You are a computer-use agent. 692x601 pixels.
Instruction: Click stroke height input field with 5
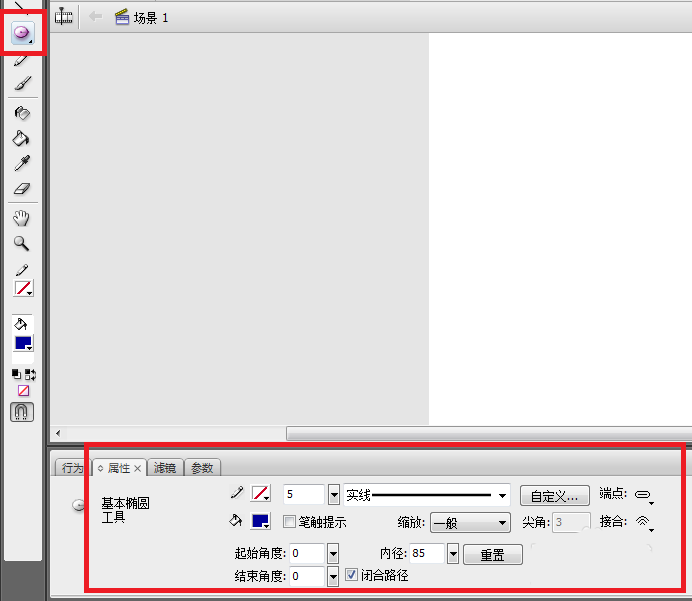304,494
